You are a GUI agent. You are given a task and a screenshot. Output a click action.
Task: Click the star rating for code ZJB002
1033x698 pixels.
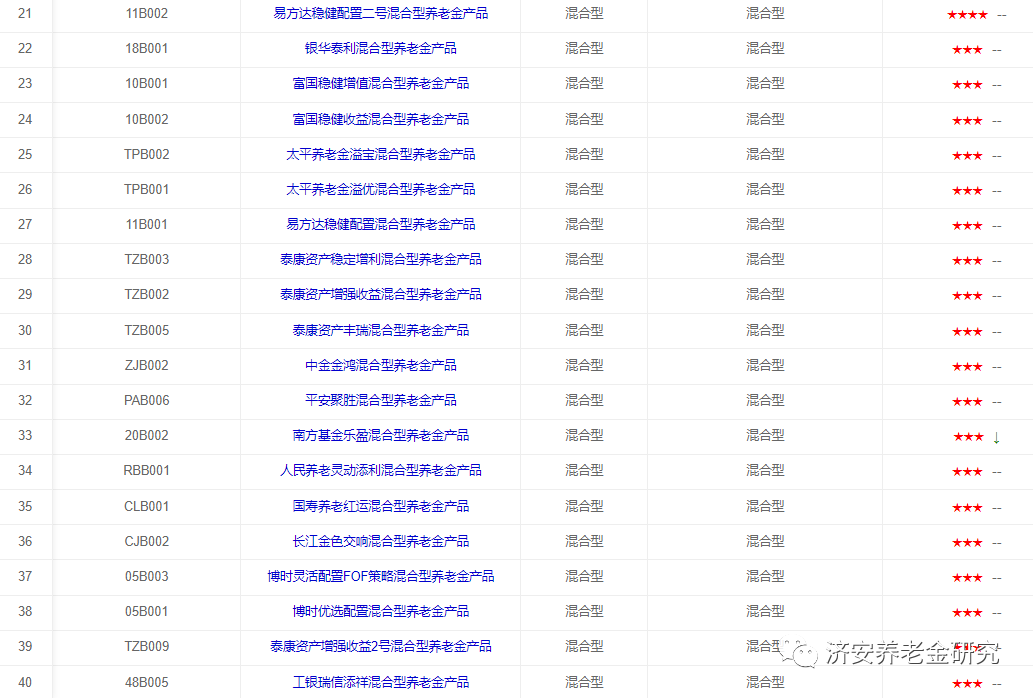(x=967, y=366)
